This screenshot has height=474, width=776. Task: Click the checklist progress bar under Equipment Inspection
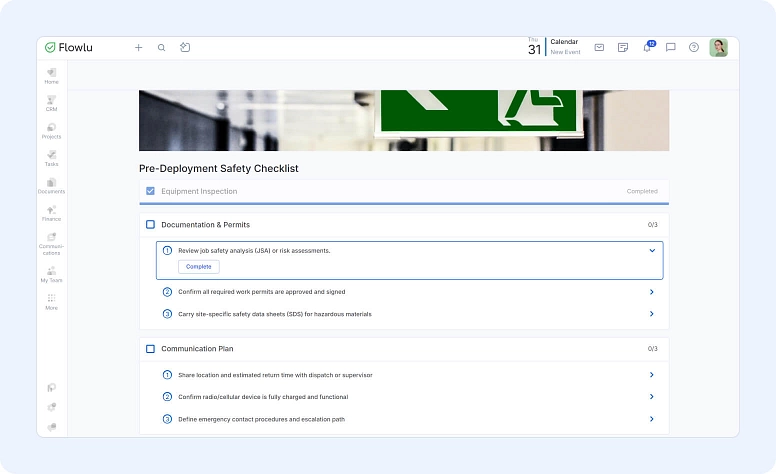pos(404,203)
